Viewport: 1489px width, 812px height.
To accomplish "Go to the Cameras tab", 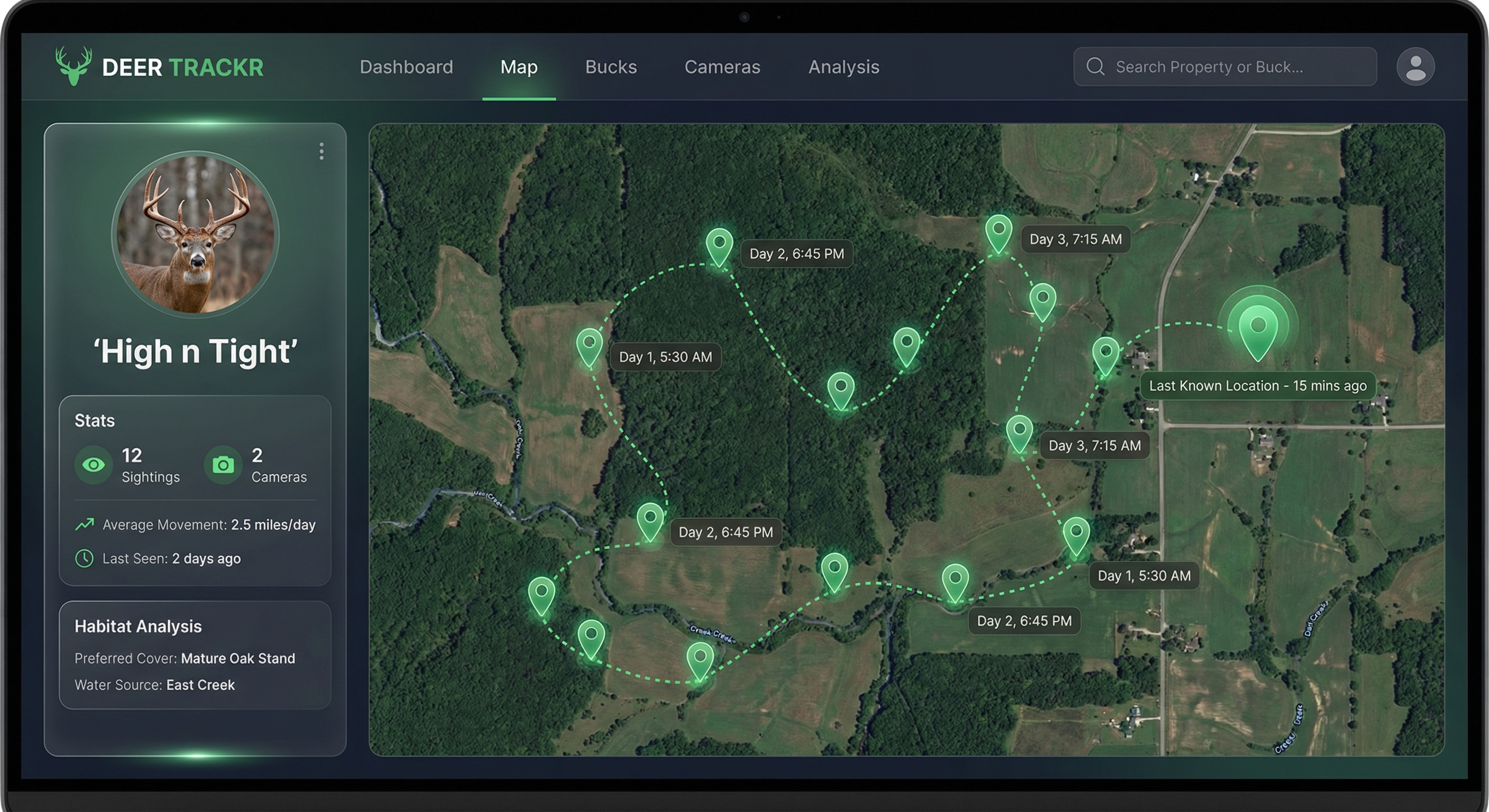I will [722, 67].
